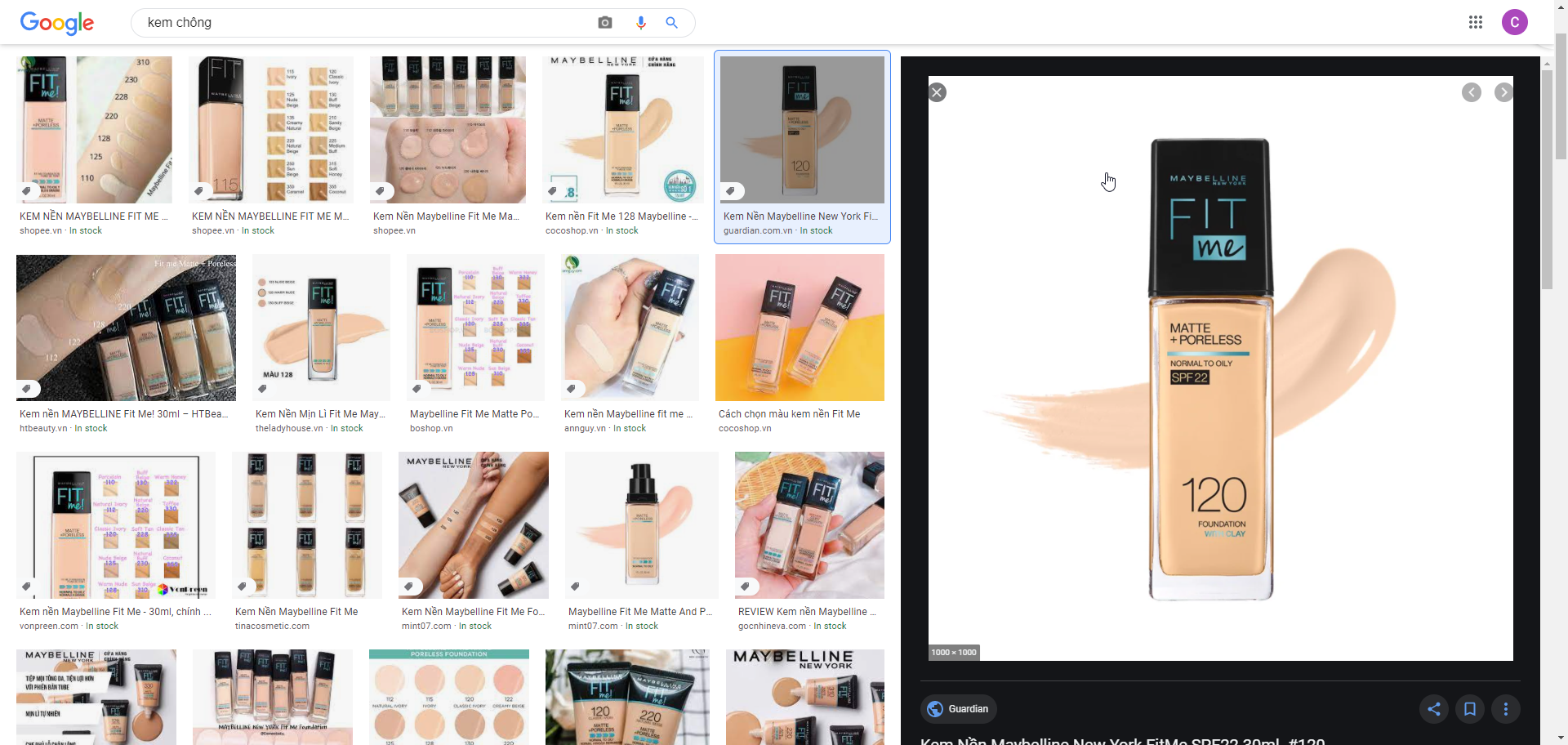Screen dimensions: 1568x745
Task: Click the Google logo
Action: (57, 23)
